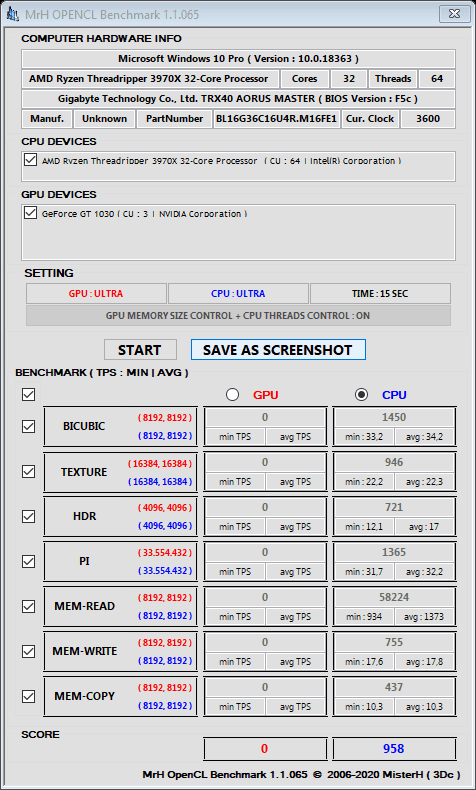Click the MEM-READ CPU score 58224

click(x=394, y=597)
